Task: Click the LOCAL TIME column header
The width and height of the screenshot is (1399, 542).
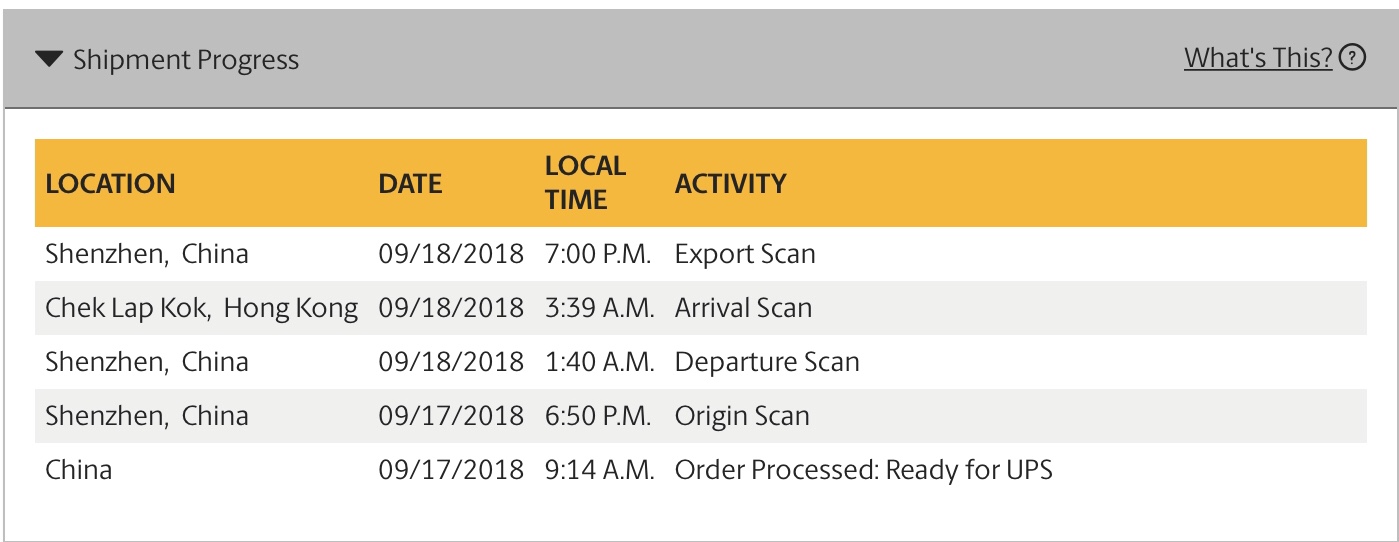Action: [x=585, y=183]
